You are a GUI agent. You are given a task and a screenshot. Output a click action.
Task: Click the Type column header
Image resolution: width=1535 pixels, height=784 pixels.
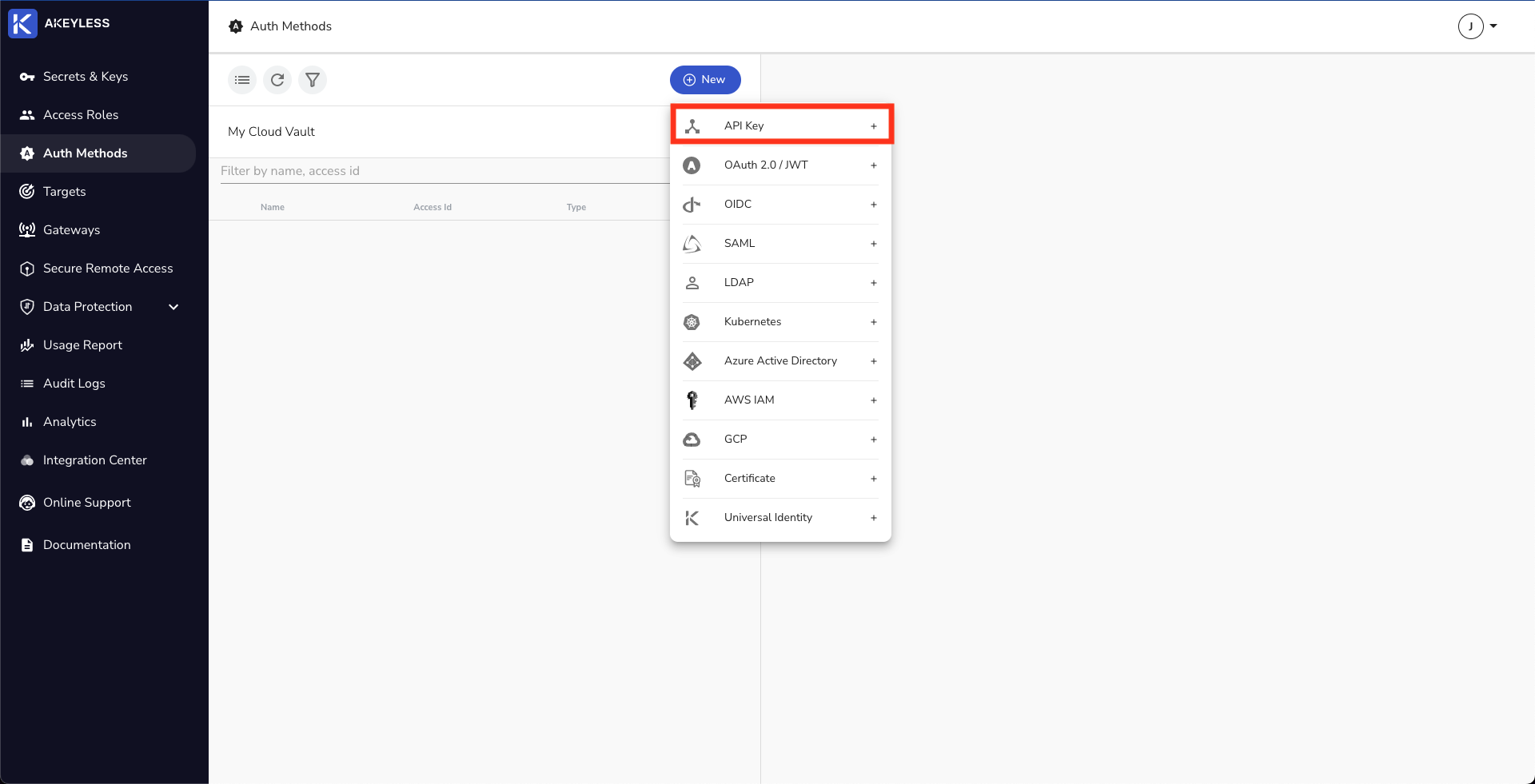coord(576,207)
